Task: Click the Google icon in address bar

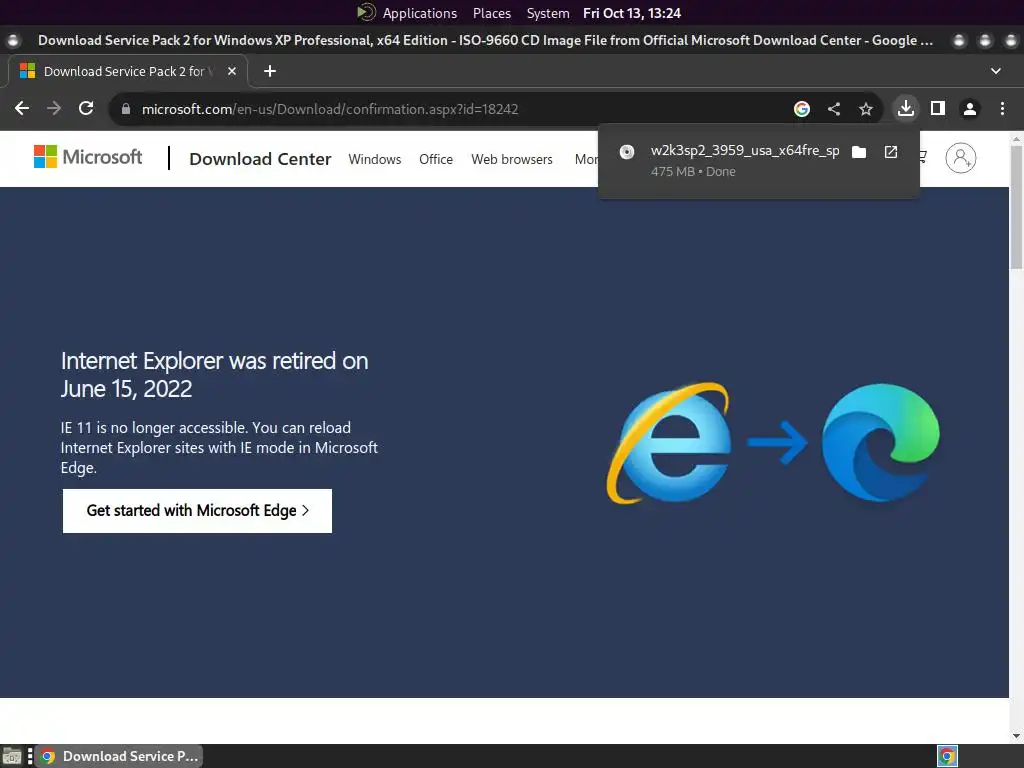Action: [x=802, y=109]
